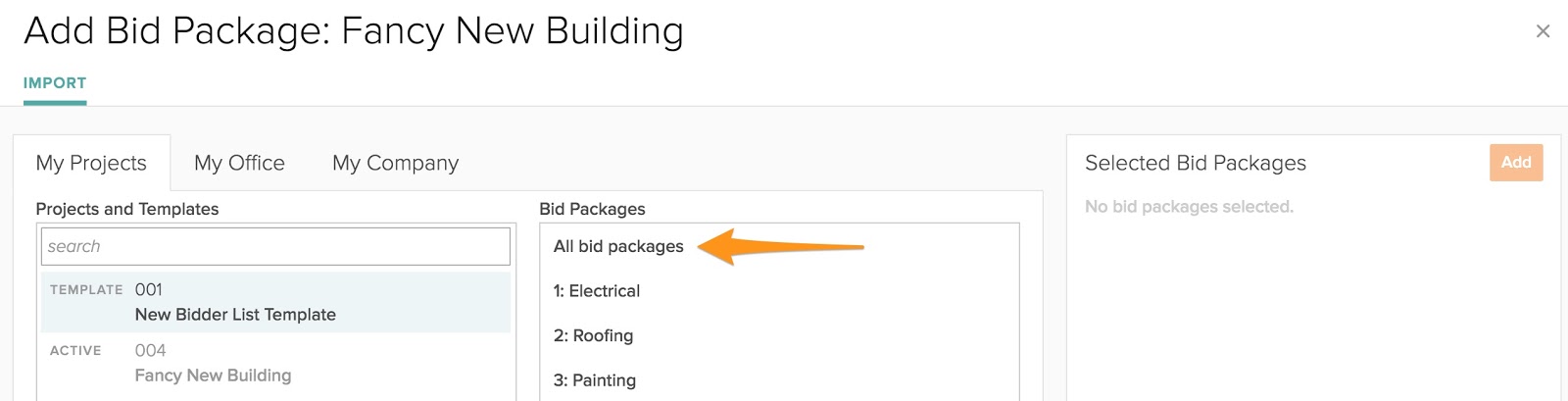Focus the projects search field
Viewport: 1568px width, 401px height.
[275, 246]
